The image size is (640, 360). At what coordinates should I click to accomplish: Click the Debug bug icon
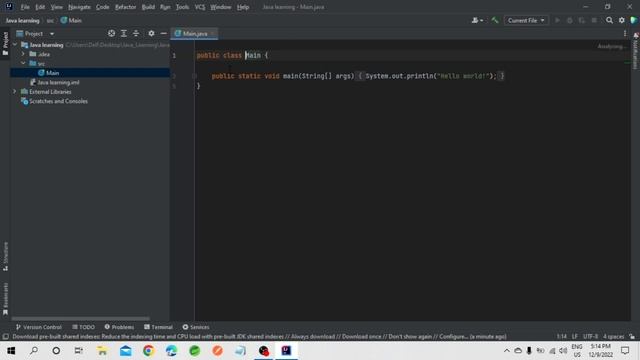click(569, 20)
